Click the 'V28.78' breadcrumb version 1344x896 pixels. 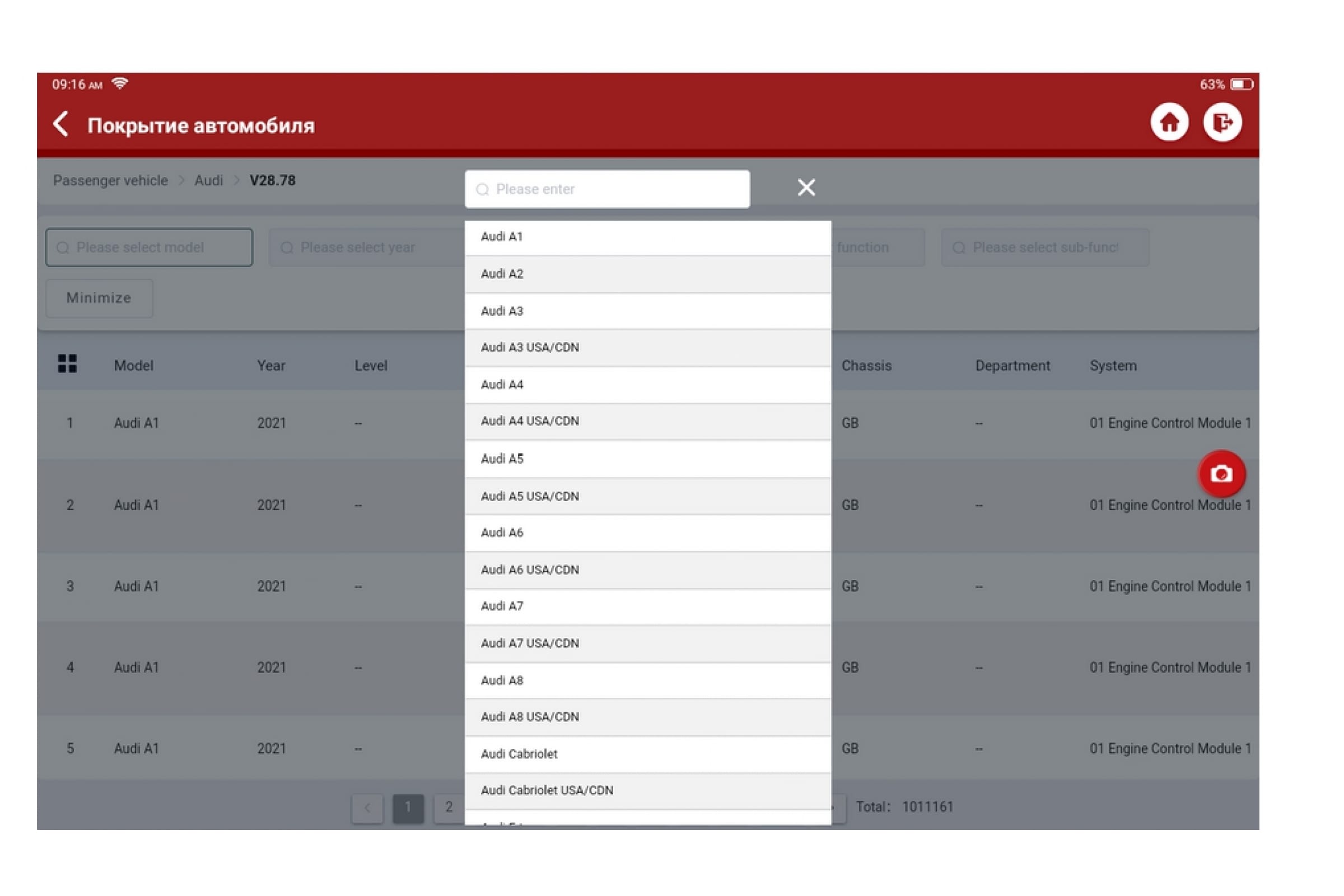click(273, 180)
